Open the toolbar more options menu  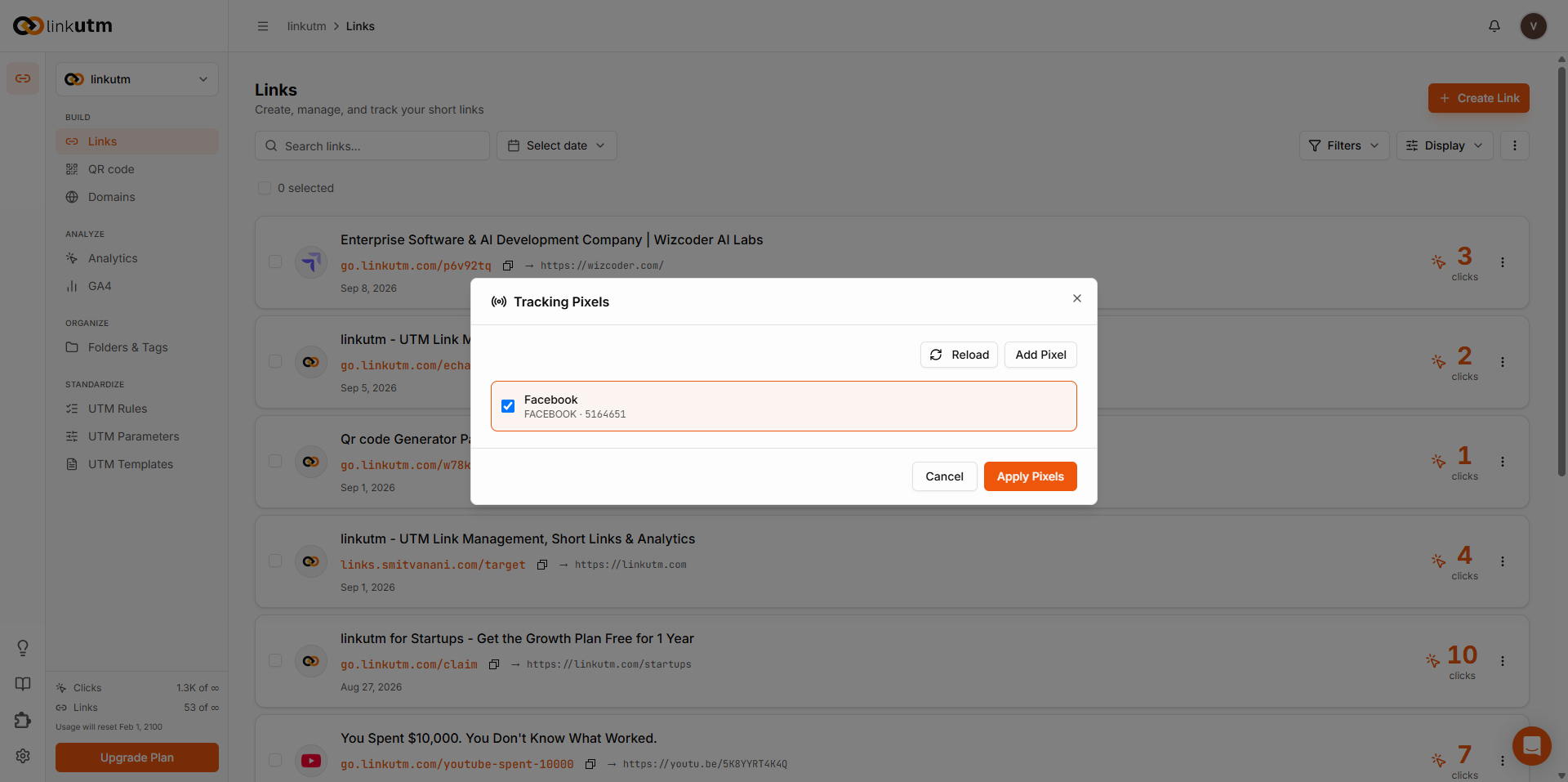click(x=1515, y=145)
